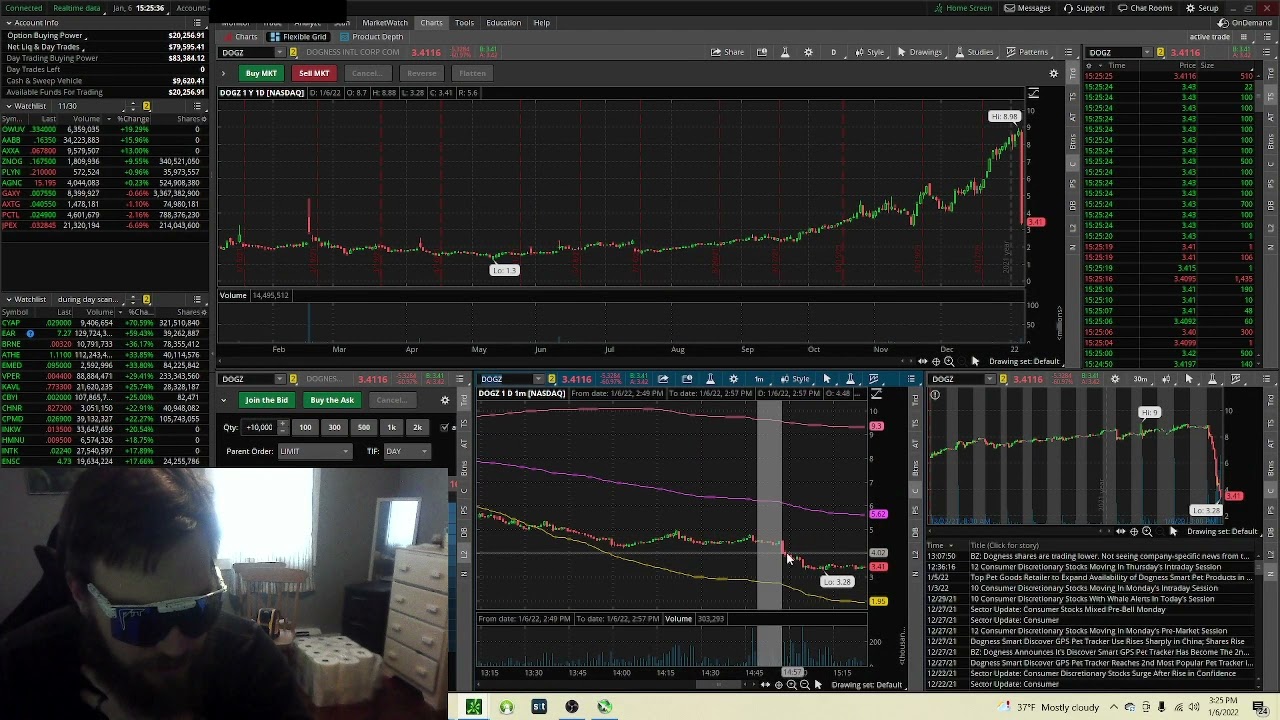
Task: Open the Tools tab
Action: pos(464,22)
